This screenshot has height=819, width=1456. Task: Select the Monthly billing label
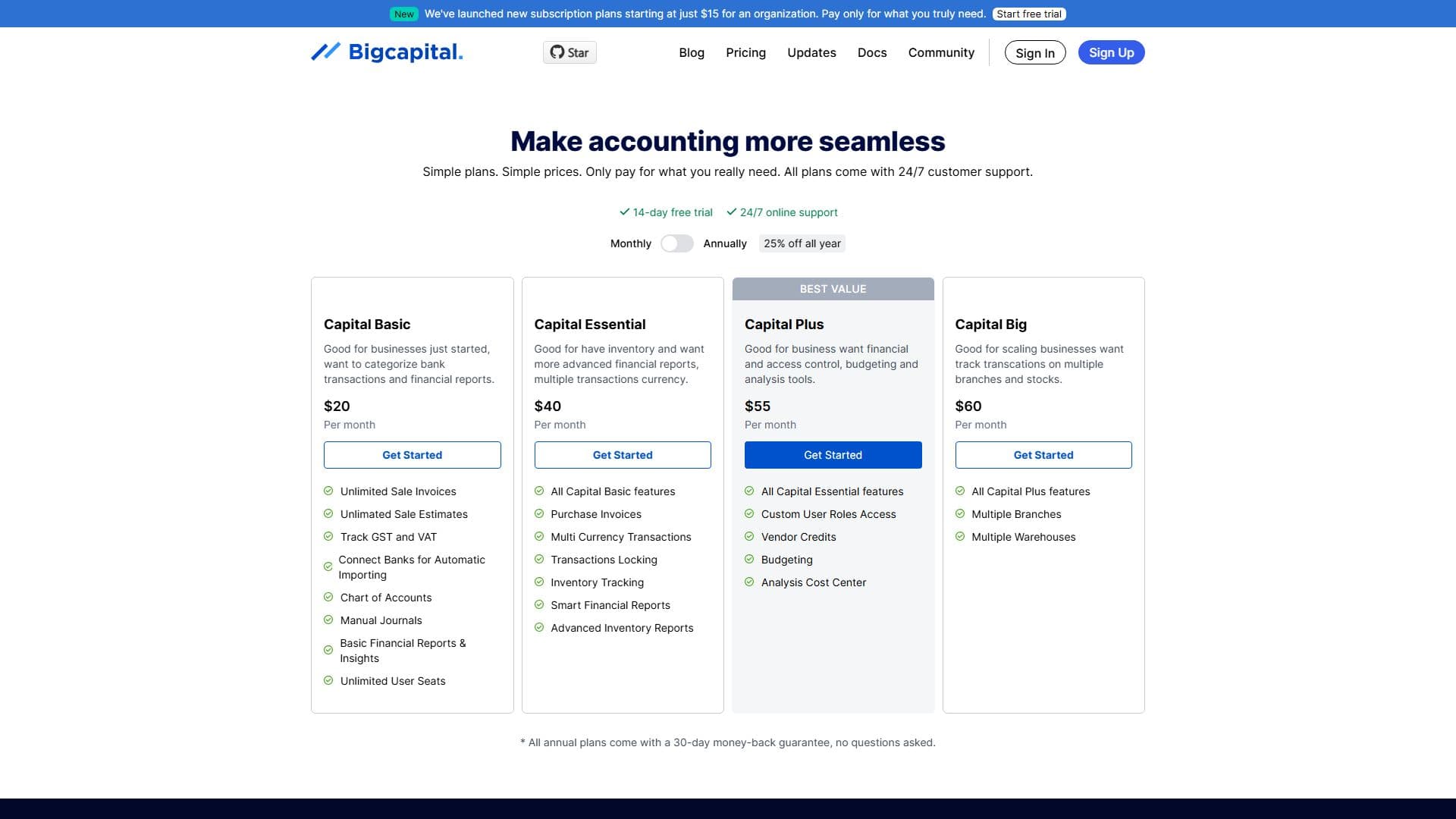(631, 243)
